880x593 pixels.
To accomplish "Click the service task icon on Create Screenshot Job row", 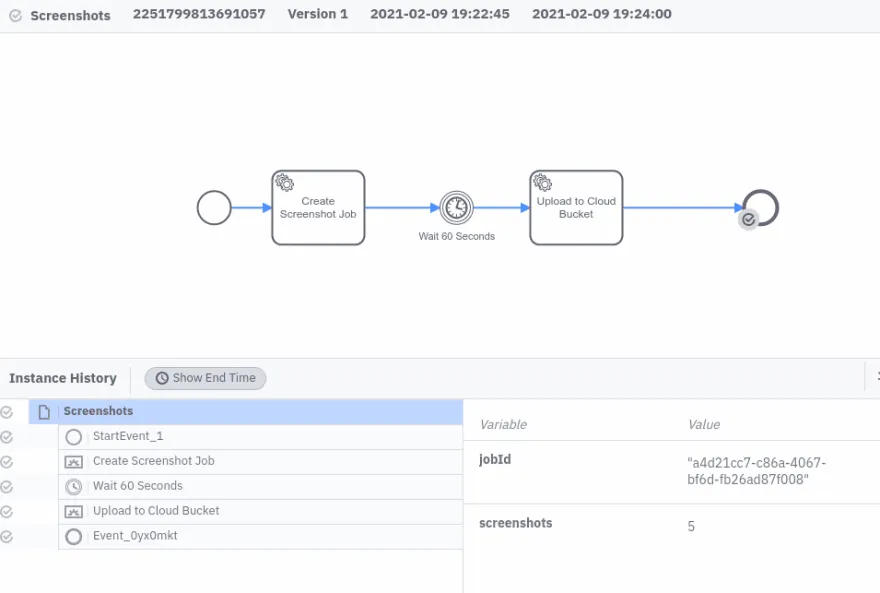I will tap(72, 461).
